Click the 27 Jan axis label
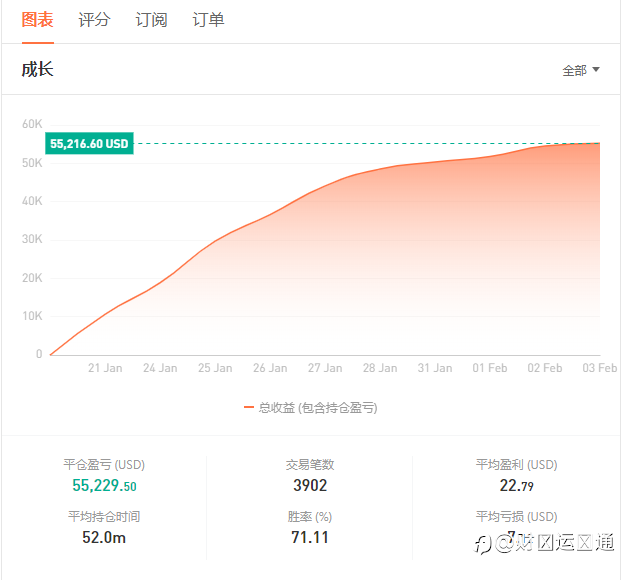This screenshot has width=621, height=580. pos(325,368)
